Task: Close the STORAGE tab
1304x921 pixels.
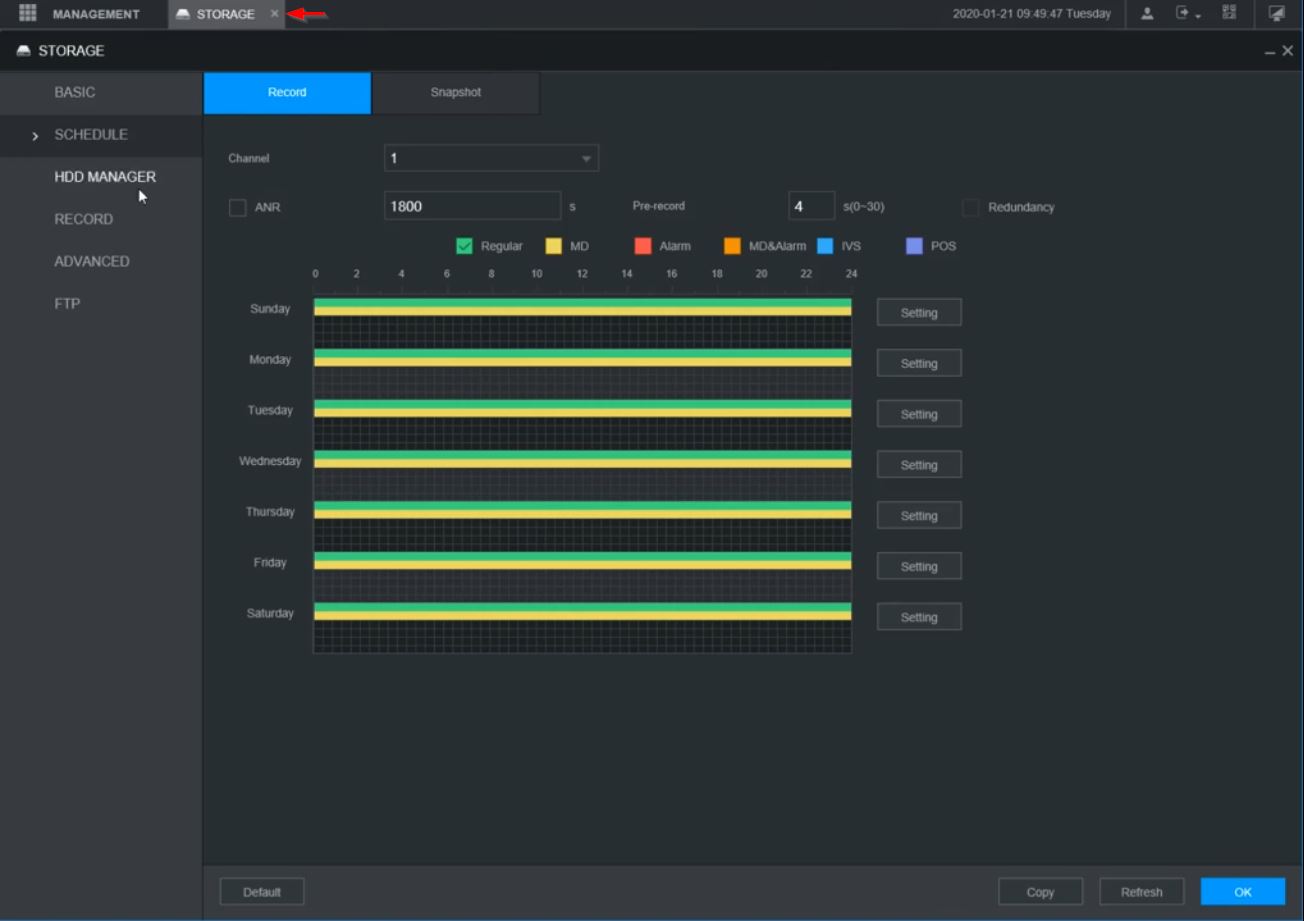Action: [275, 14]
